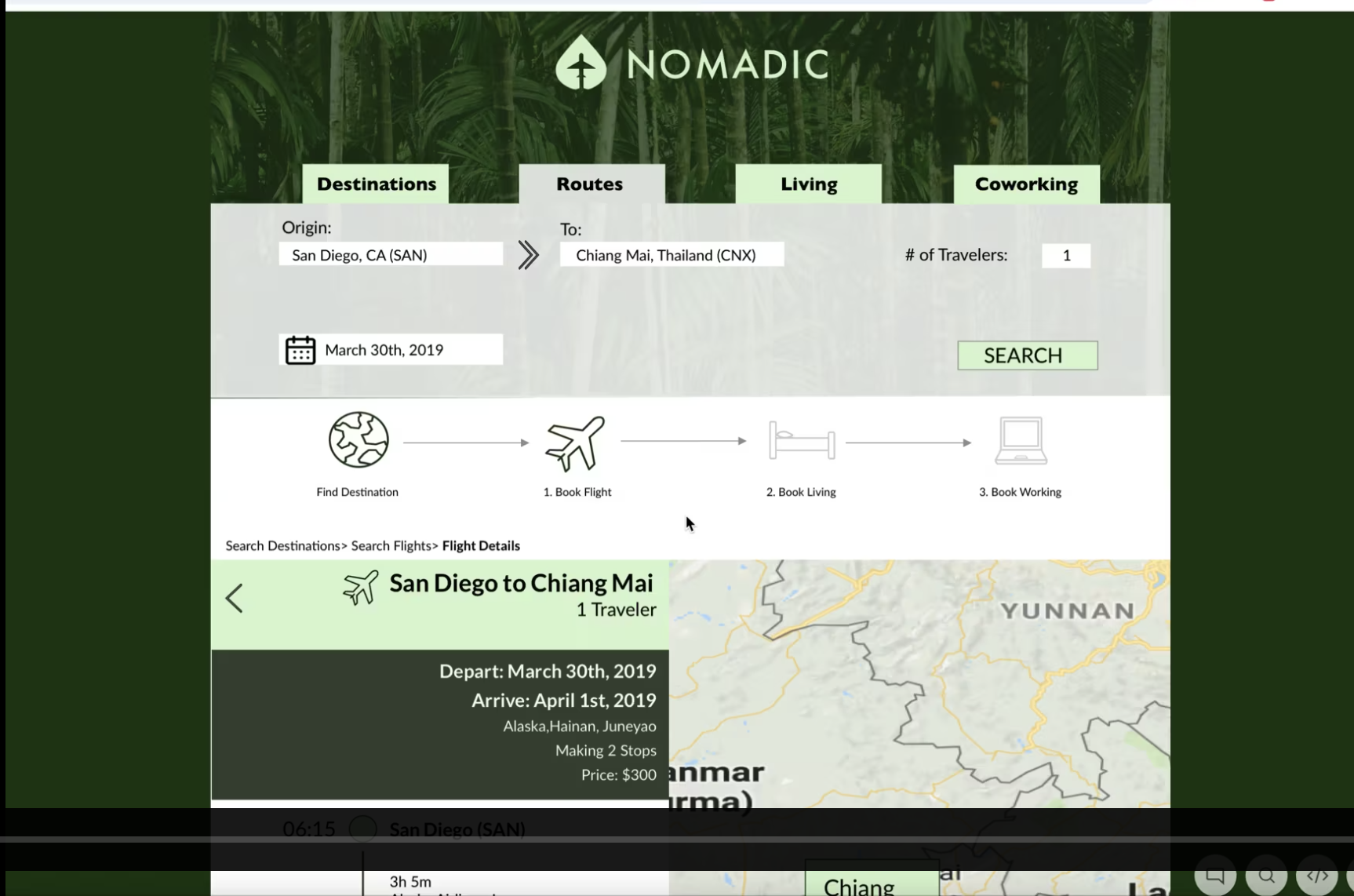Click Depart: March 30th, 2019 text
The image size is (1354, 896).
(x=548, y=671)
